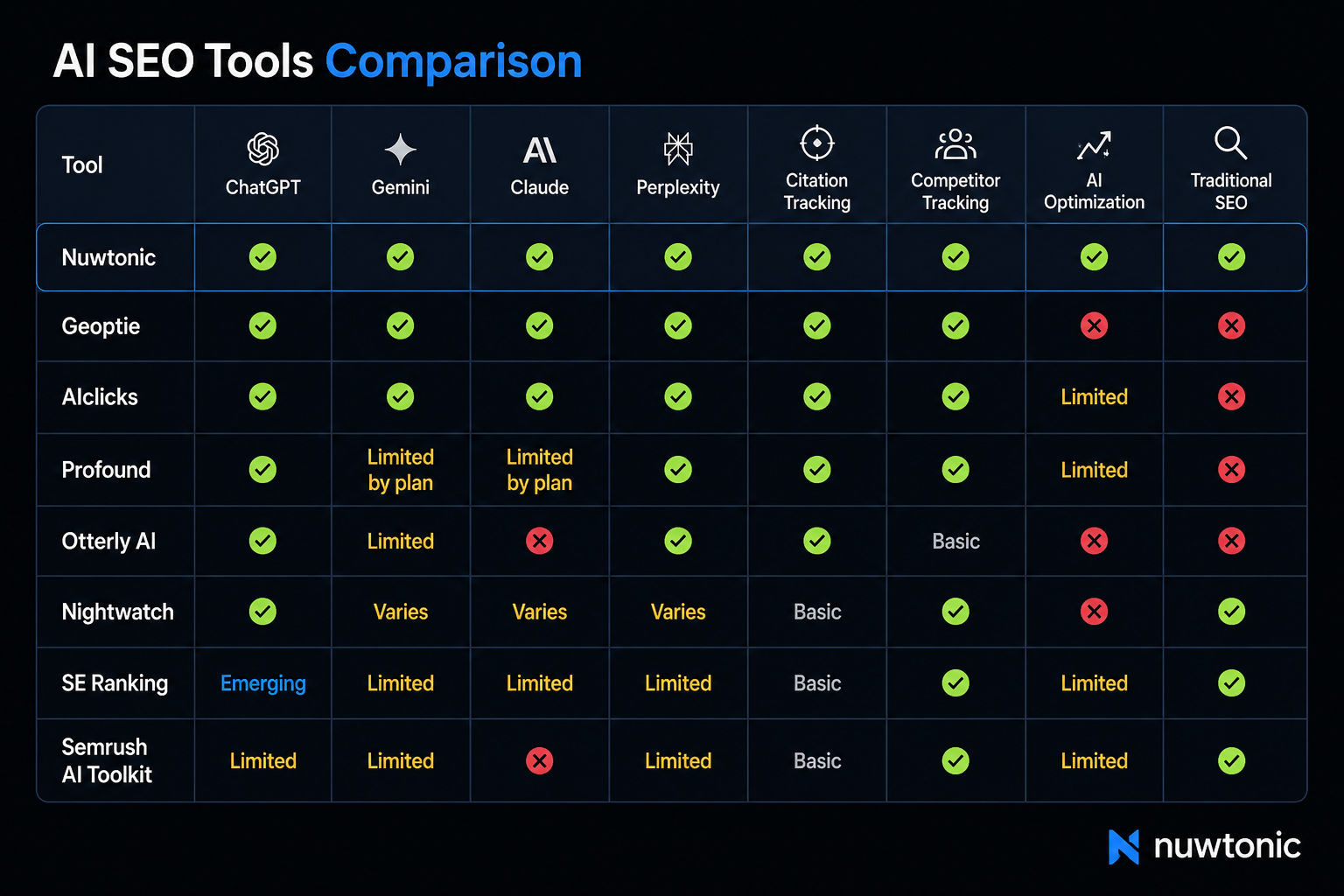Select the Perplexity logo icon
1344x896 pixels.
tap(678, 149)
